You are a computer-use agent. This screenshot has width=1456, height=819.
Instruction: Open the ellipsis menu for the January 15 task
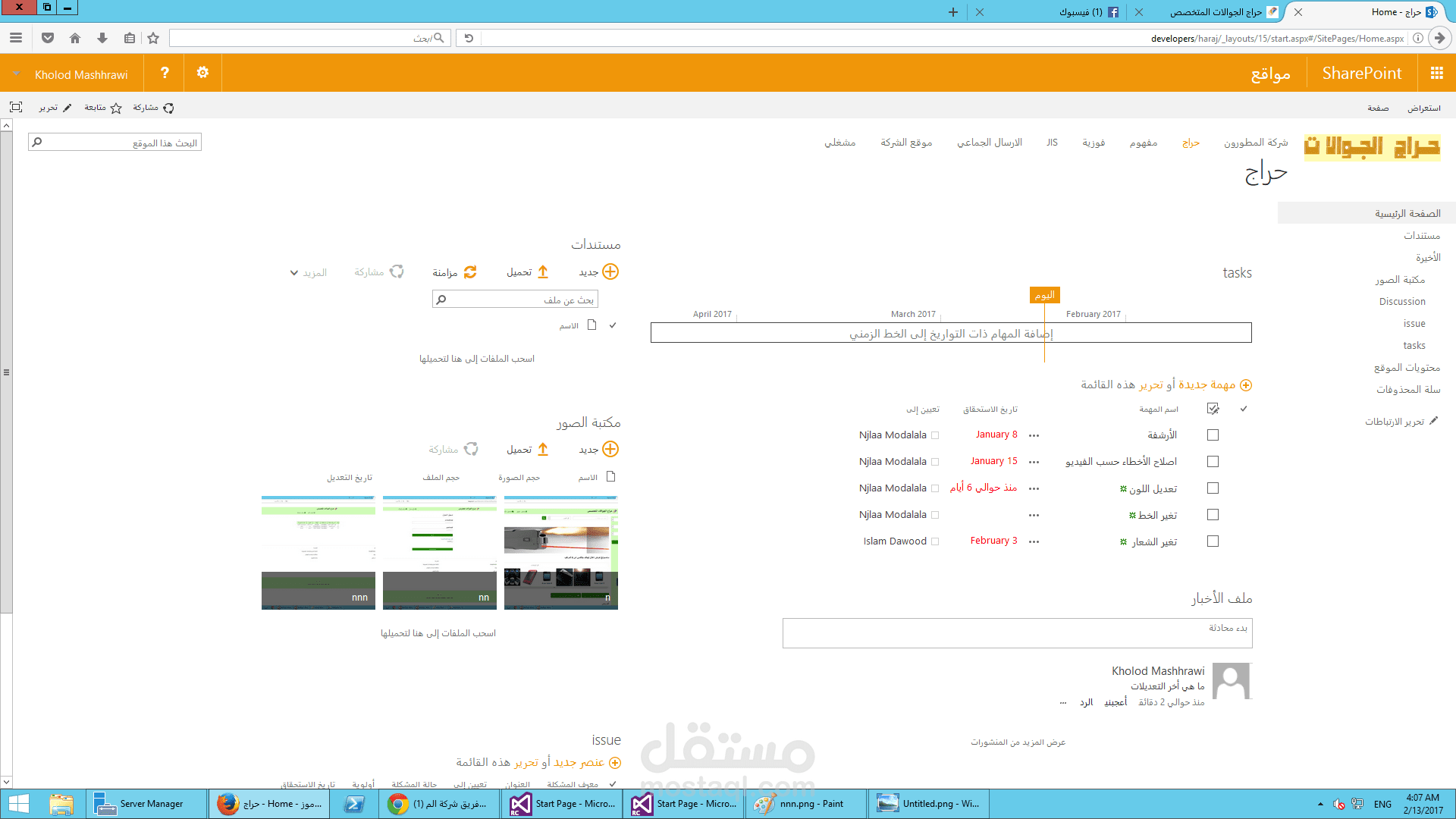click(x=1034, y=462)
